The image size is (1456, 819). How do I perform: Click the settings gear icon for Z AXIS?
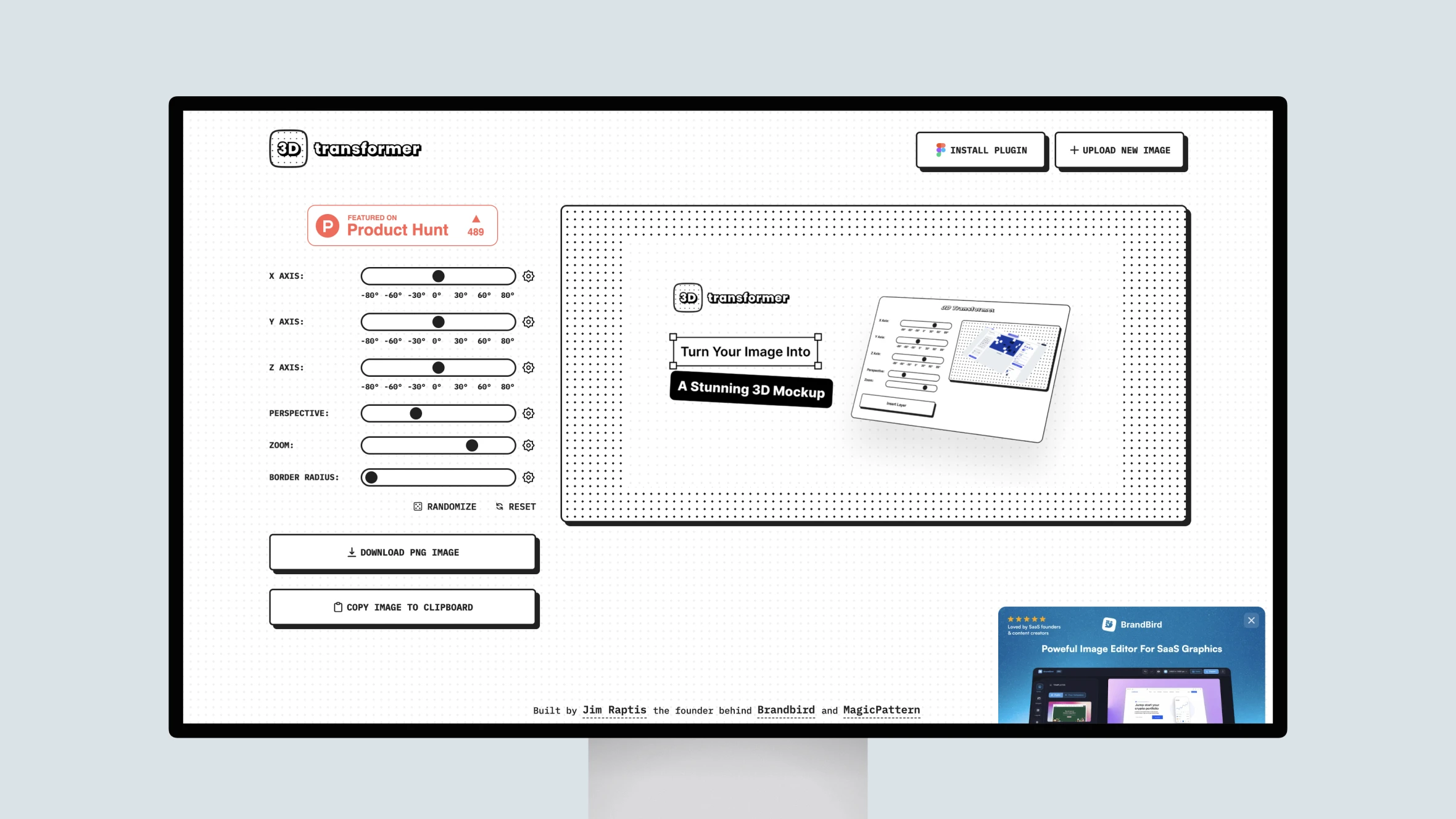point(529,367)
